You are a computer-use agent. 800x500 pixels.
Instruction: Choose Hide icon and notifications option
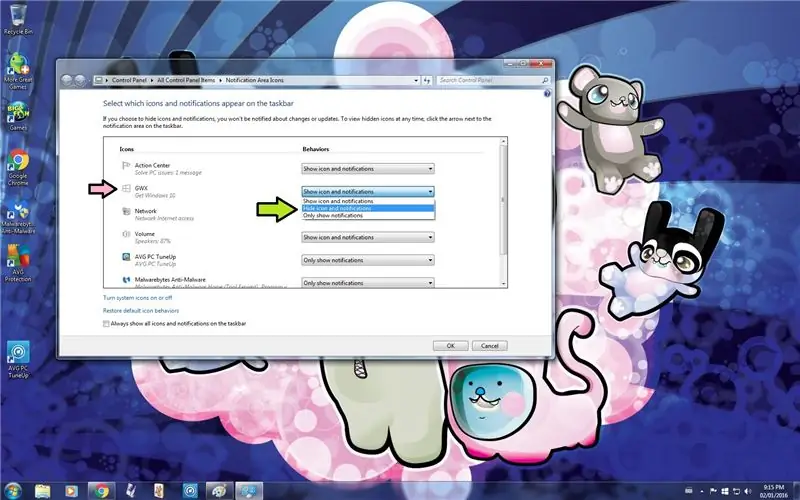[368, 208]
